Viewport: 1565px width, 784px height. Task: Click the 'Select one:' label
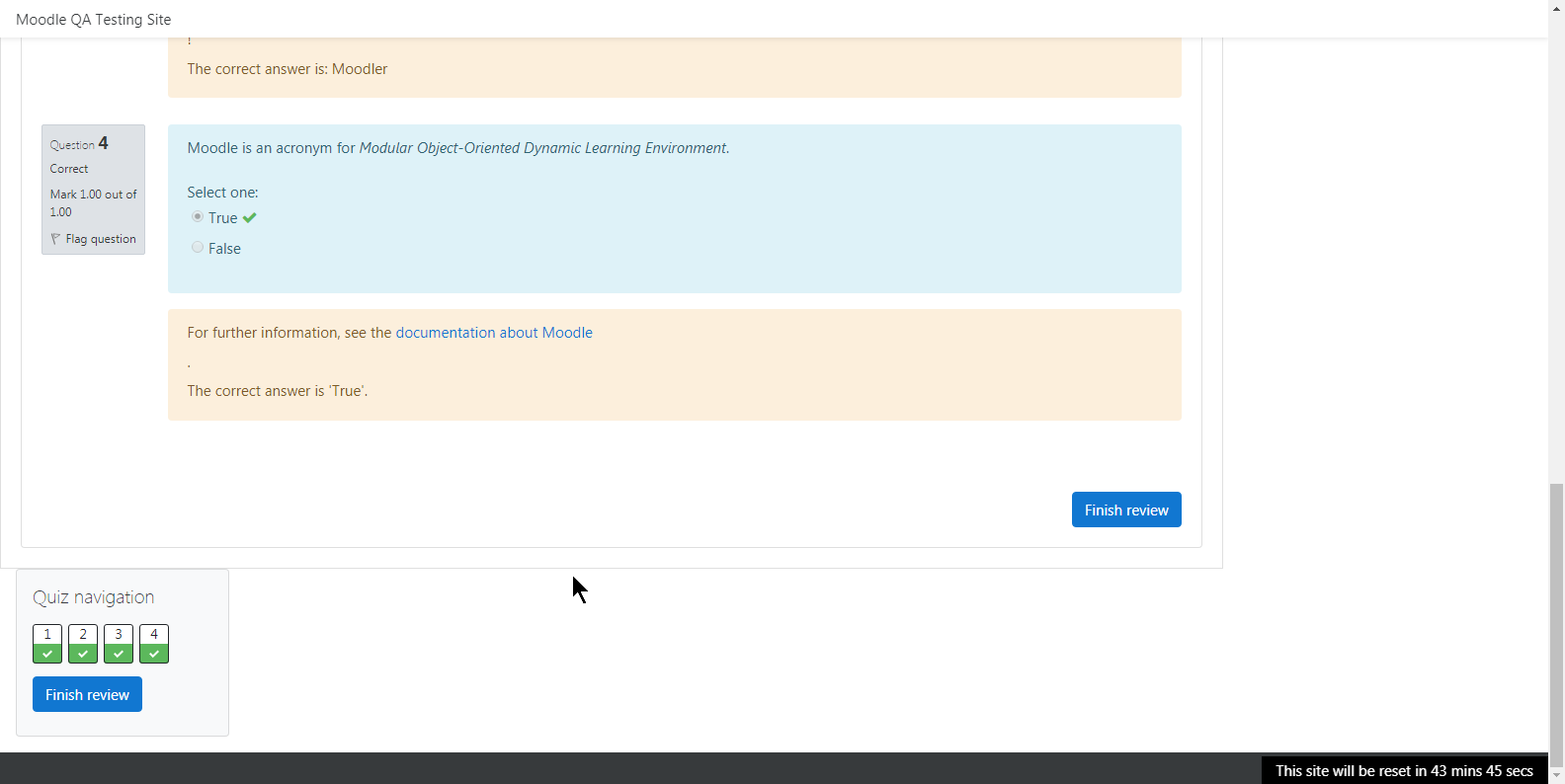pyautogui.click(x=222, y=193)
